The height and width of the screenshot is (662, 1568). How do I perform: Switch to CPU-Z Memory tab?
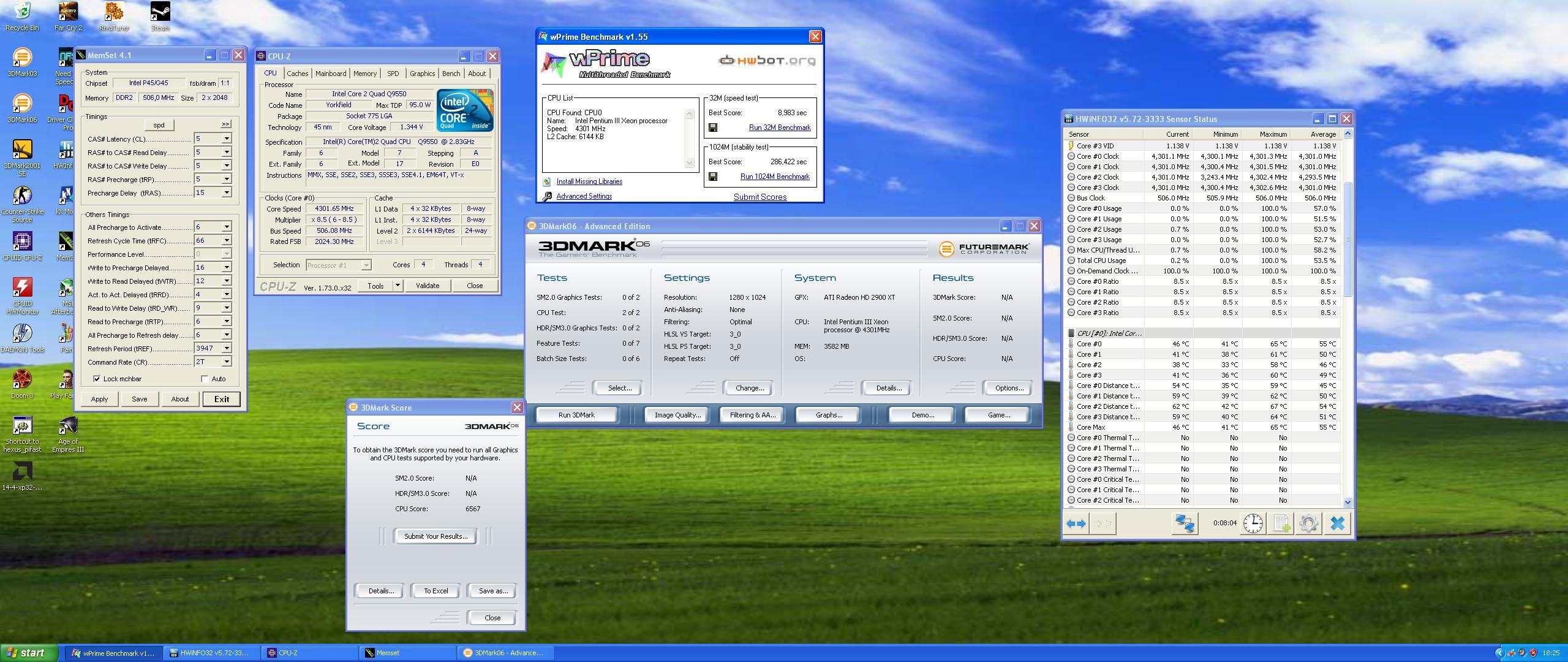click(364, 74)
